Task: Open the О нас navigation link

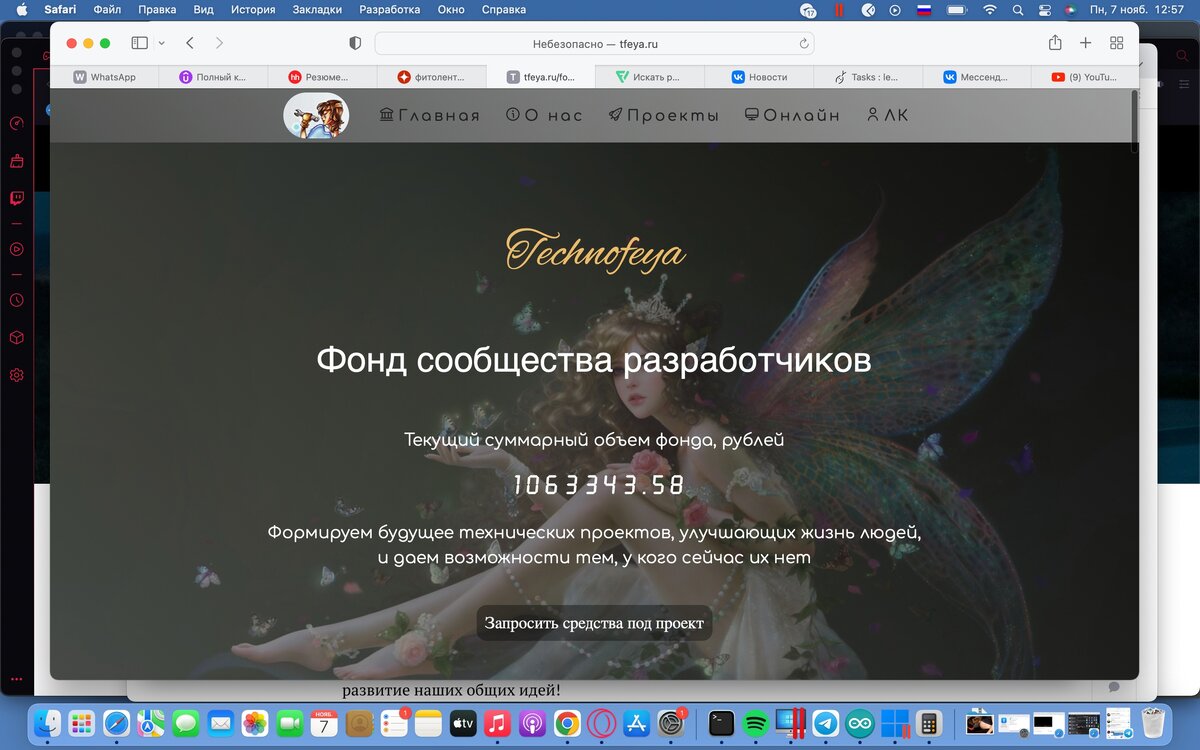Action: 545,116
